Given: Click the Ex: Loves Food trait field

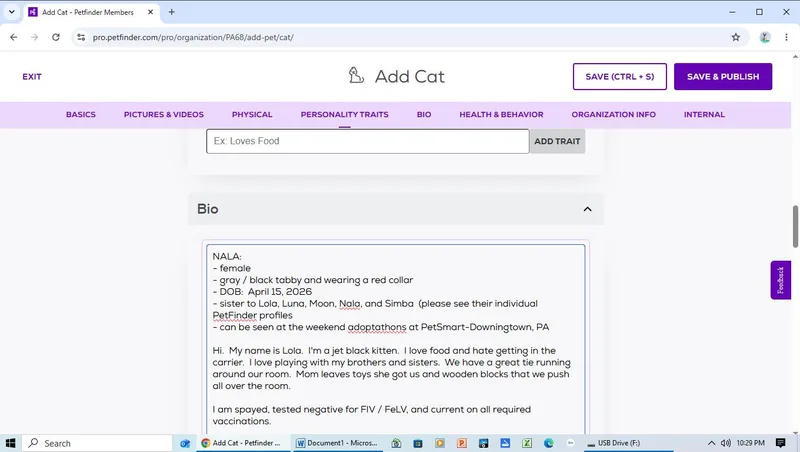Looking at the screenshot, I should point(367,141).
